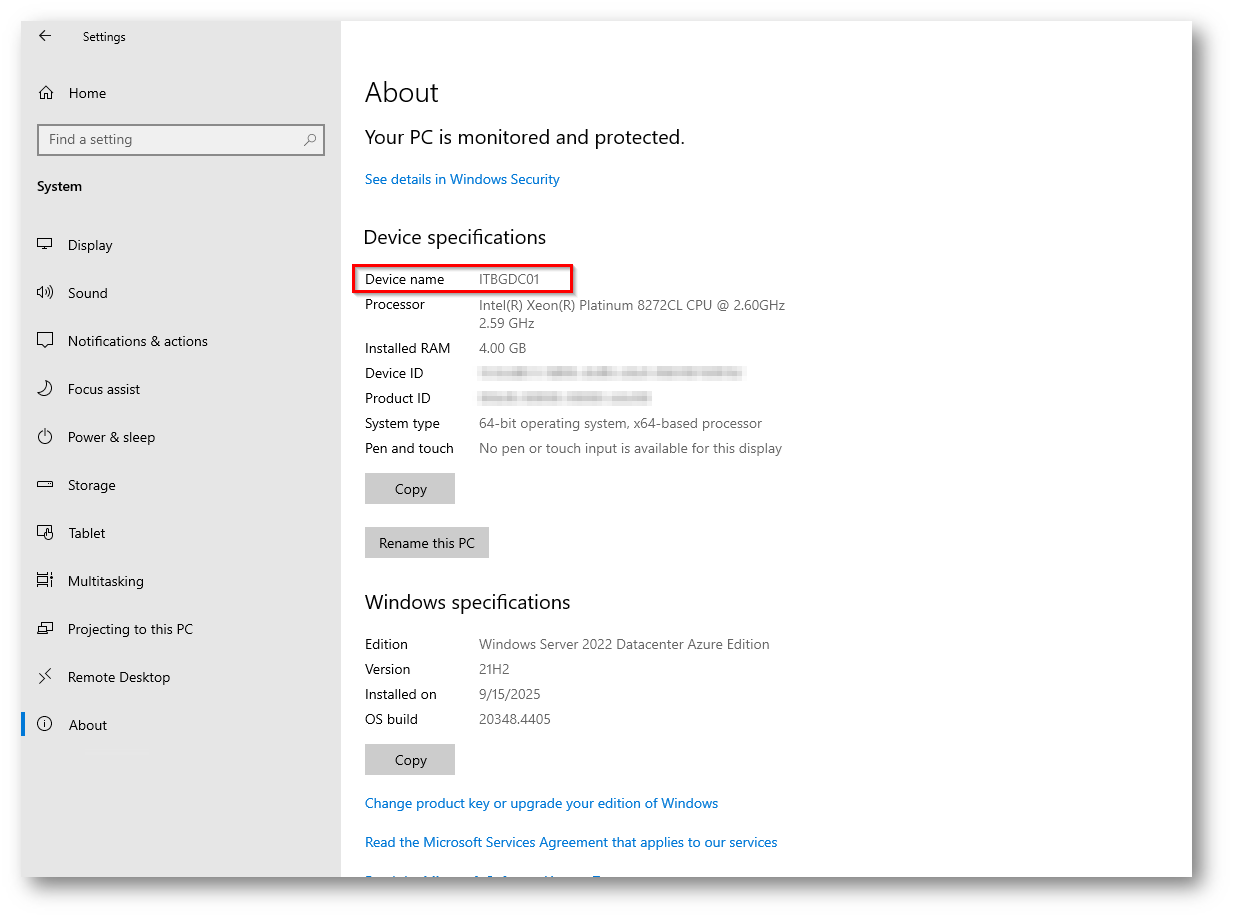
Task: Open Notifications & actions page
Action: (x=137, y=341)
